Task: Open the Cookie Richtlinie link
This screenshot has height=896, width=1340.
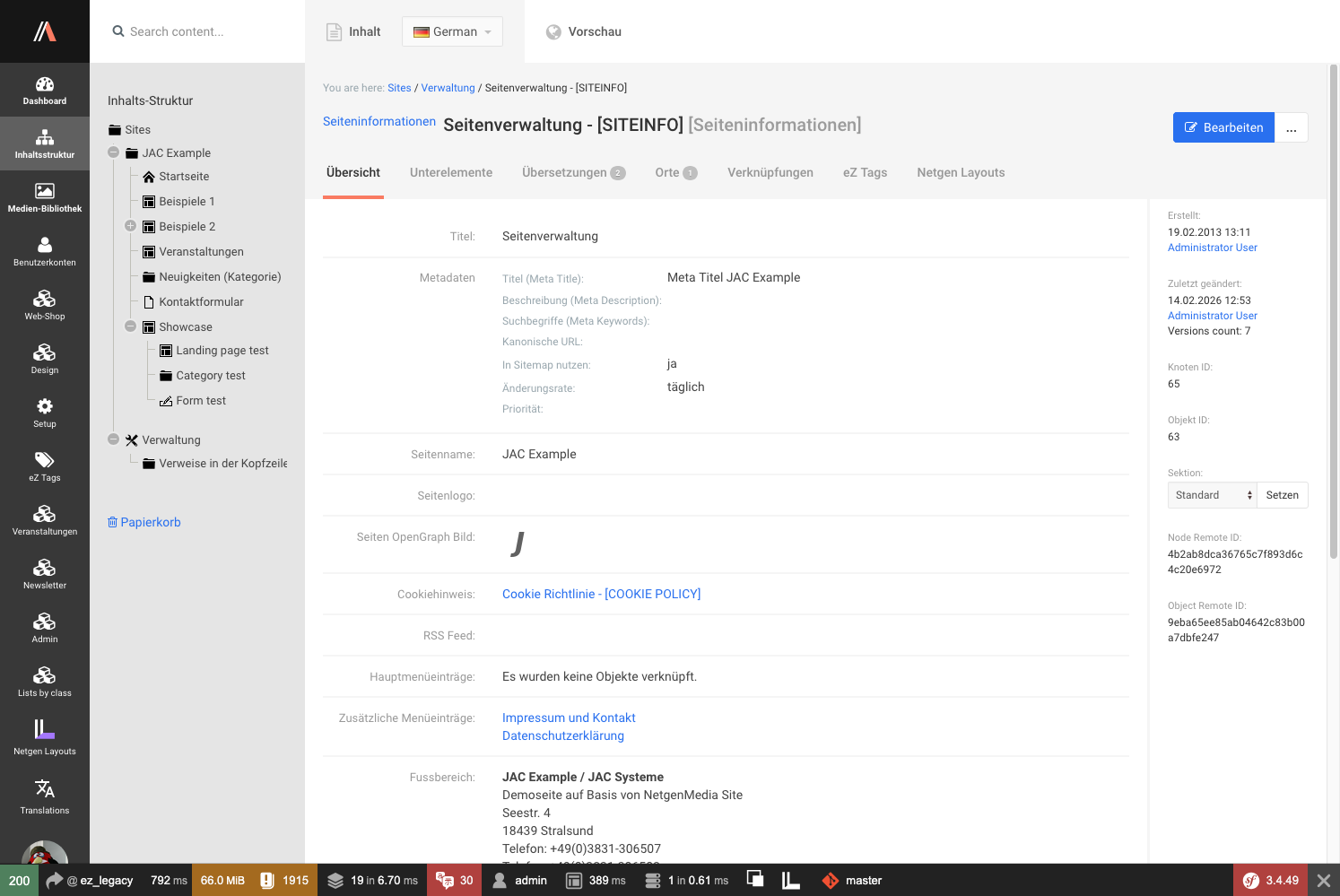Action: pyautogui.click(x=601, y=594)
